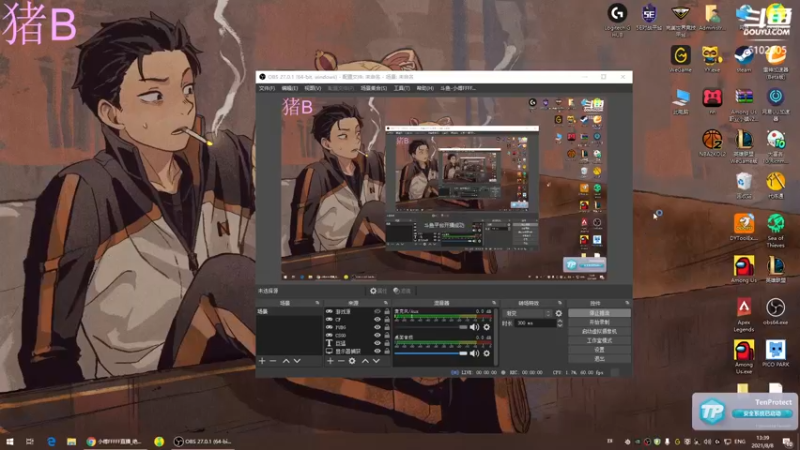Image resolution: width=800 pixels, height=450 pixels.
Task: Toggle visibility eye for PUBG source
Action: pyautogui.click(x=378, y=327)
